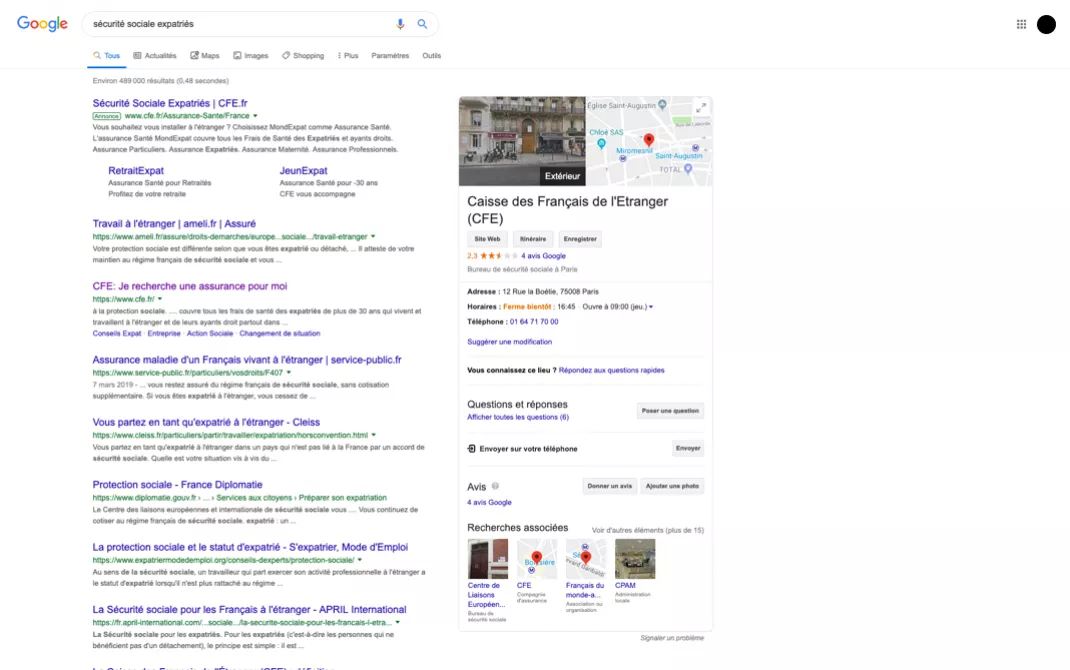Viewport: 1070px width, 670px height.
Task: Click the Ajouter une photo button
Action: point(672,486)
